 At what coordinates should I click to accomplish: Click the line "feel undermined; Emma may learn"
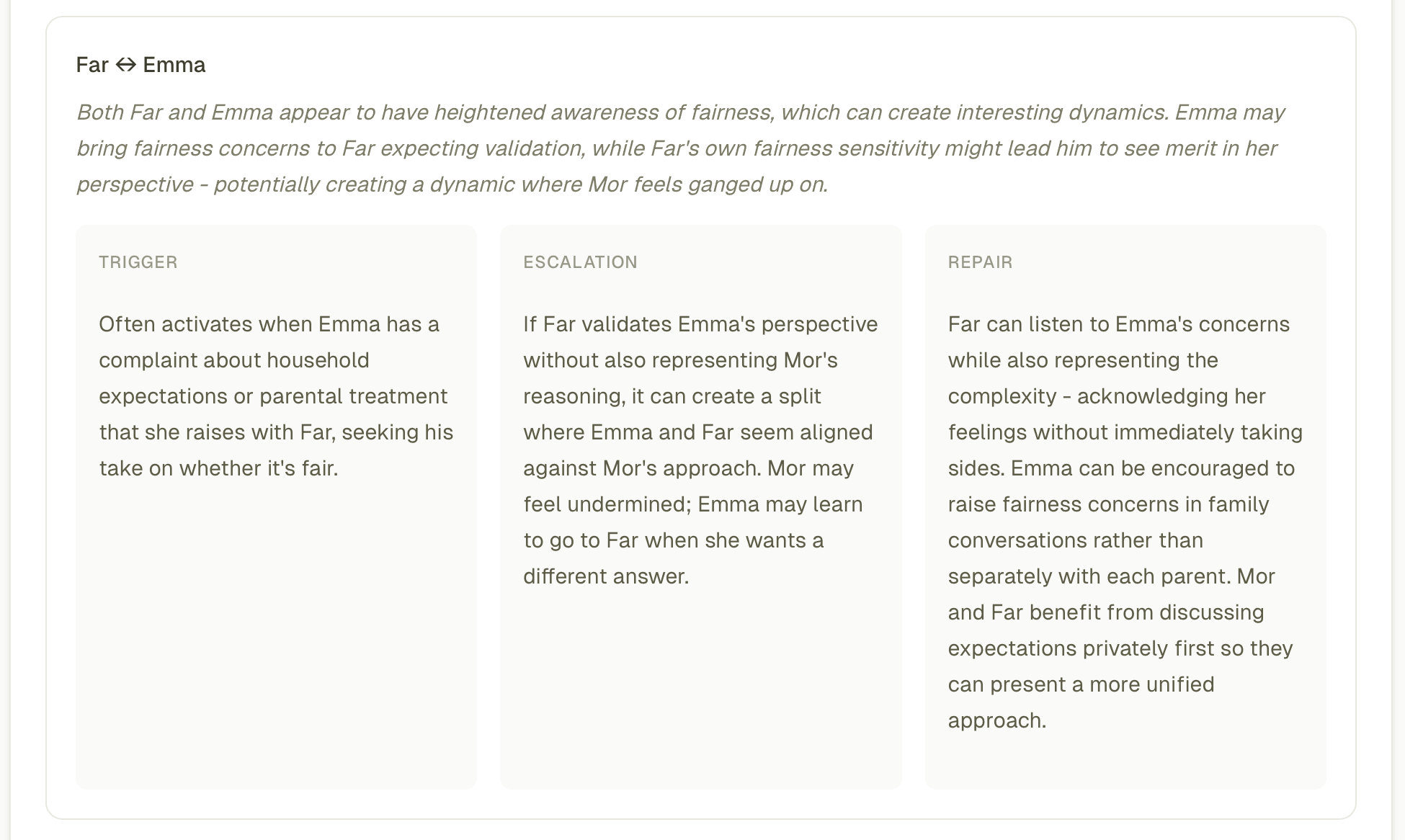pyautogui.click(x=692, y=504)
